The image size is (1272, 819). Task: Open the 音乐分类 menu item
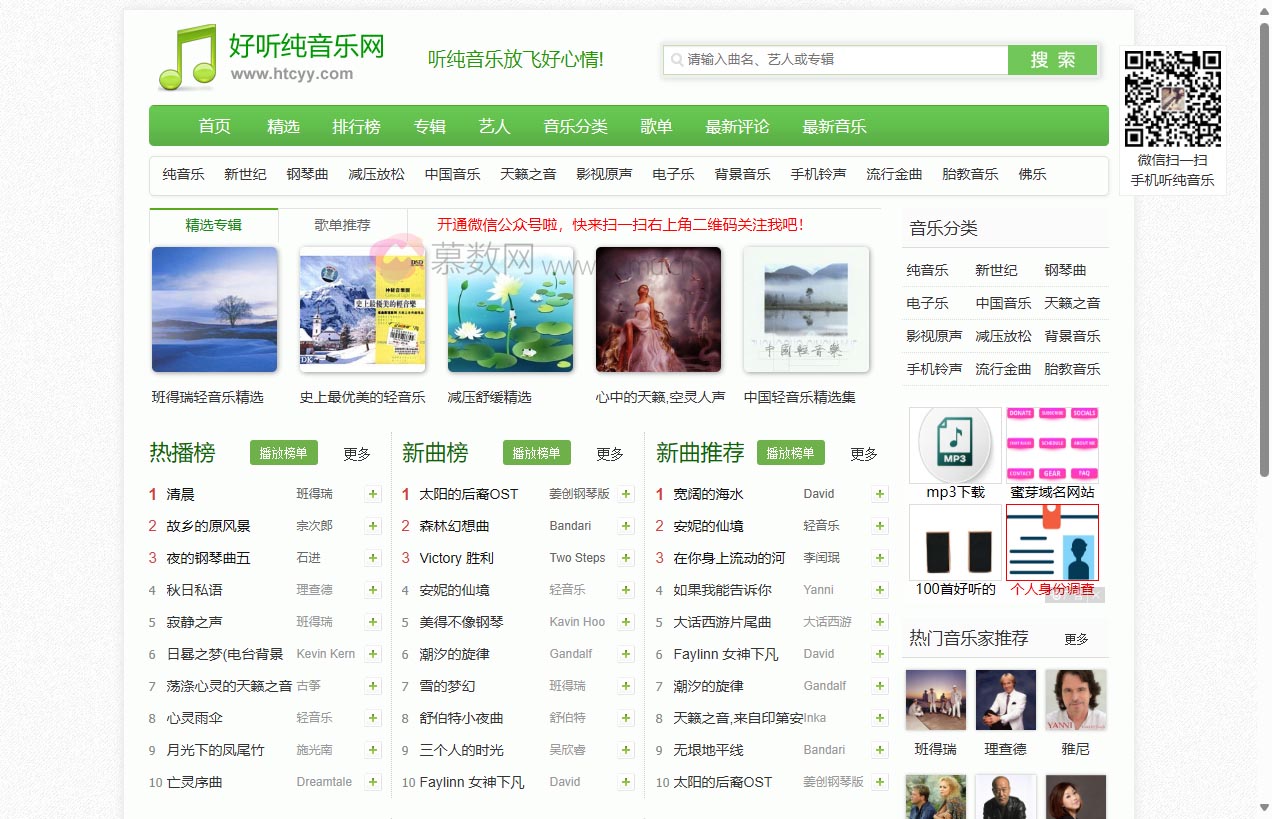575,126
